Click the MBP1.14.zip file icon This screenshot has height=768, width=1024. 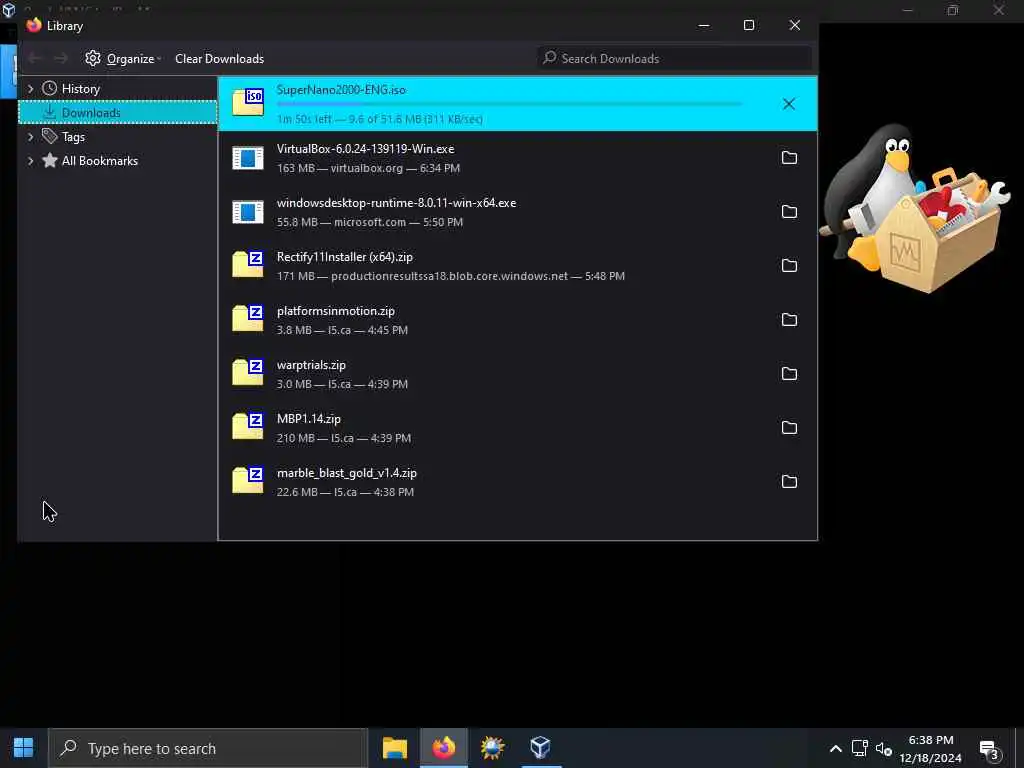coord(248,426)
